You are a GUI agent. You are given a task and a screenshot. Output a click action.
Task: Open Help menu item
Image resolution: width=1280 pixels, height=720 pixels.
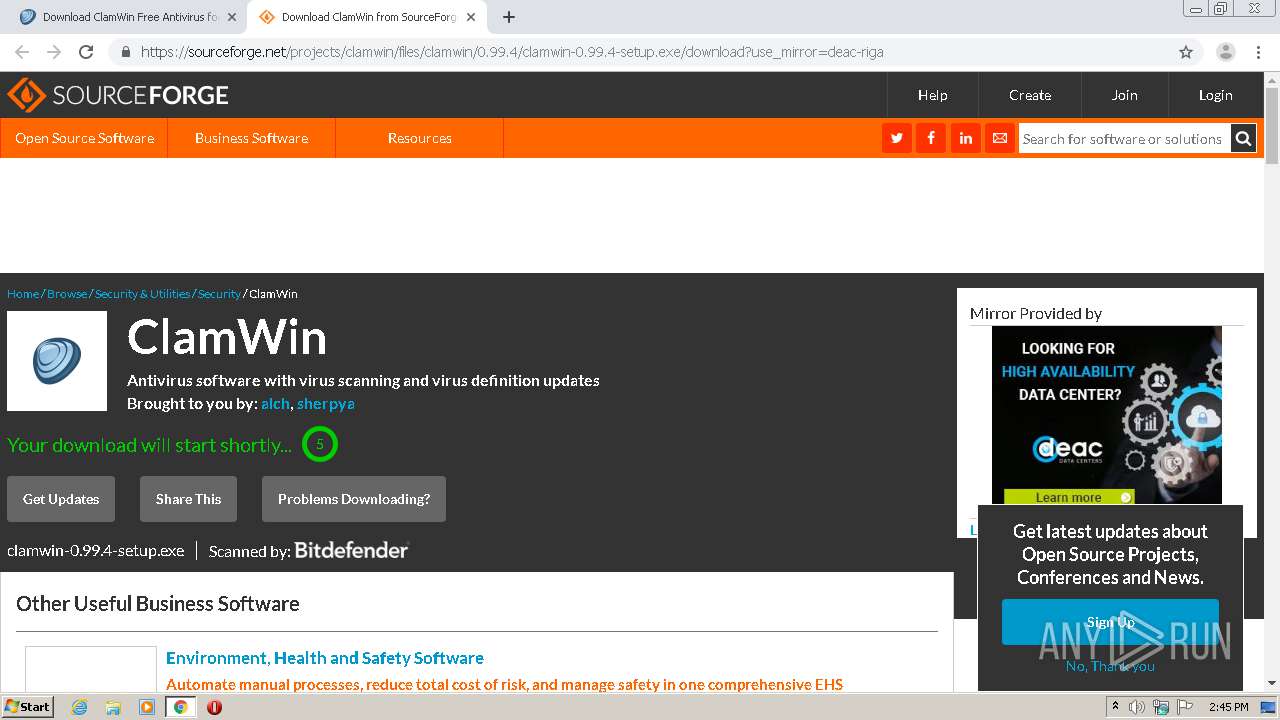[x=933, y=95]
